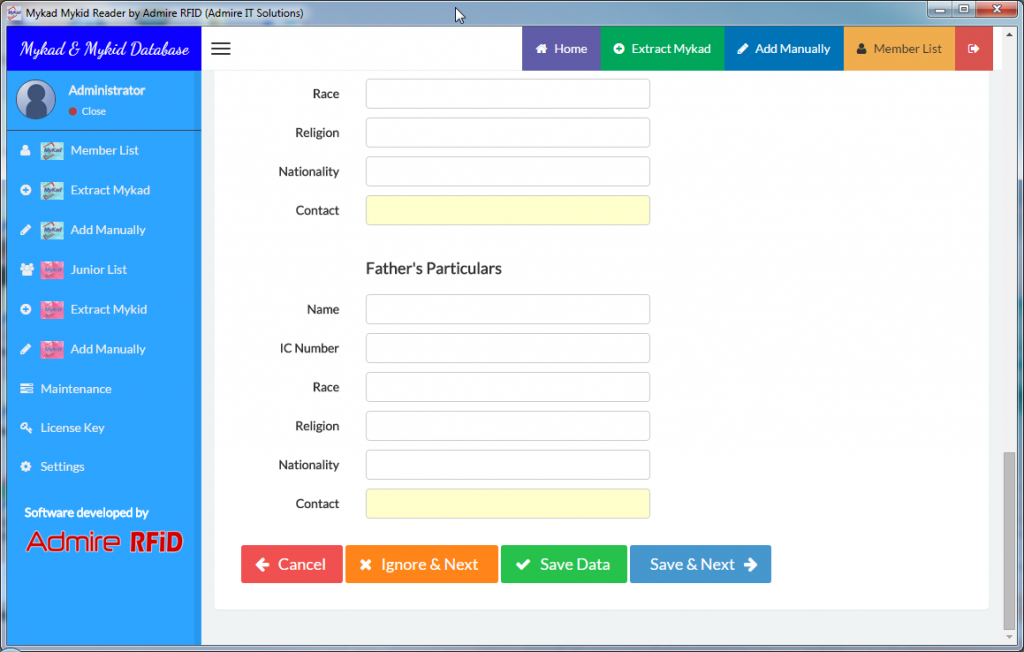Click the green Save Data button

563,564
